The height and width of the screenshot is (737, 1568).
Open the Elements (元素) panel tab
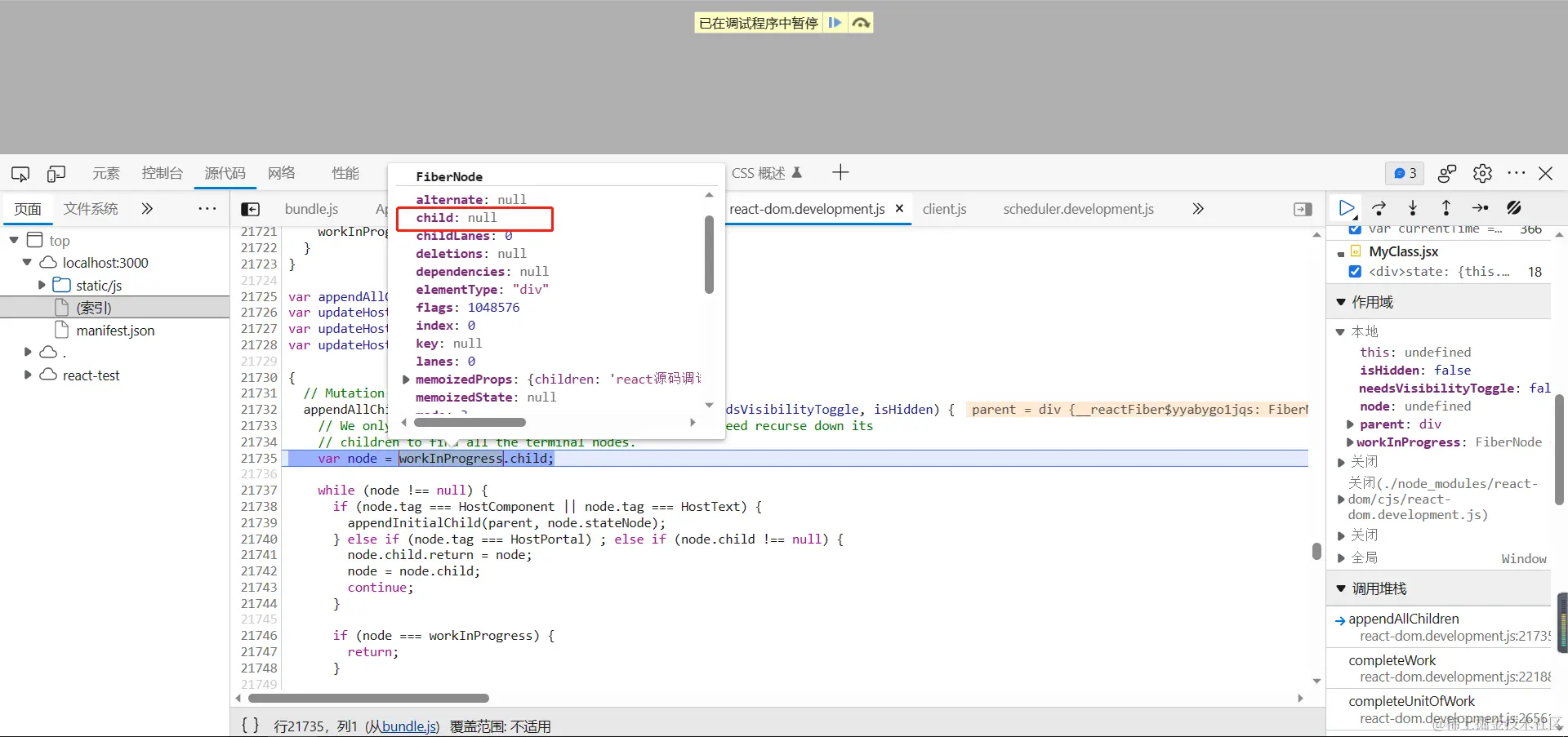coord(106,173)
